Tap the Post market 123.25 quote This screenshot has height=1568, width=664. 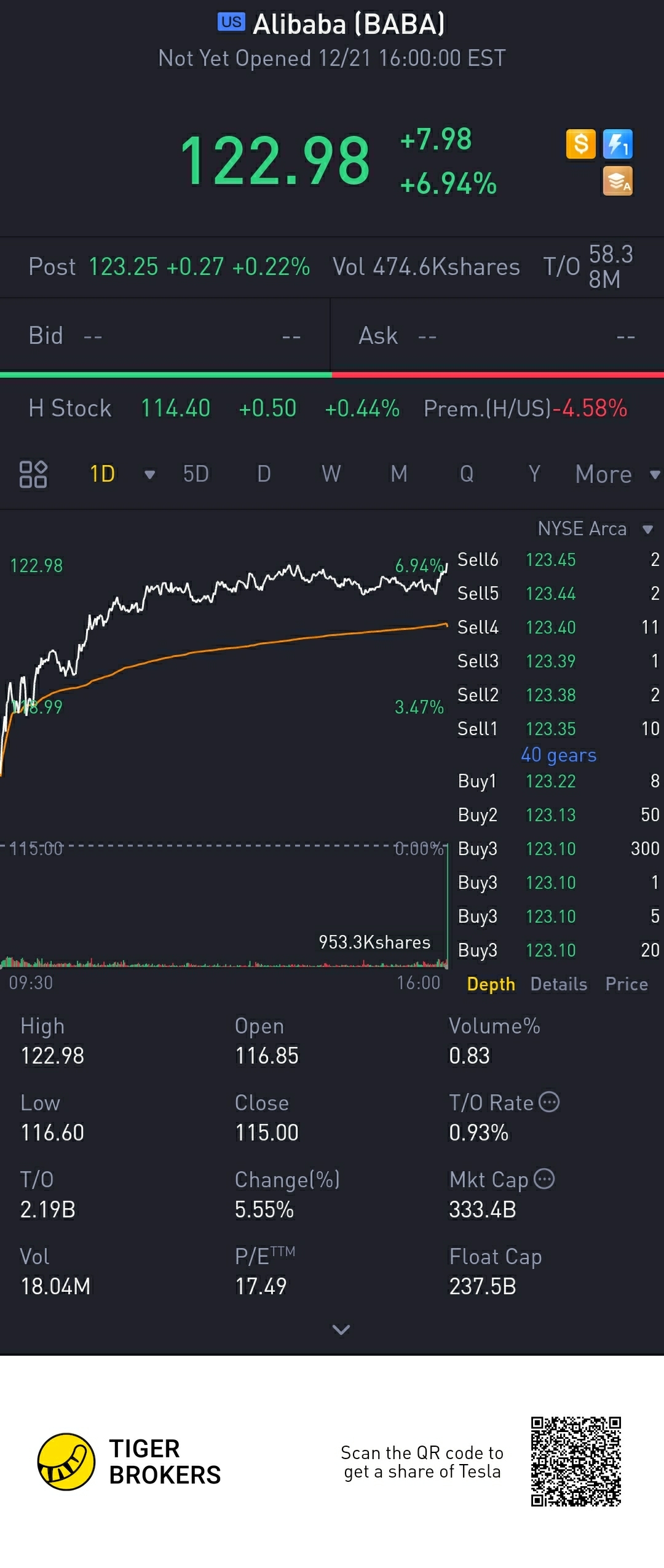click(x=169, y=267)
